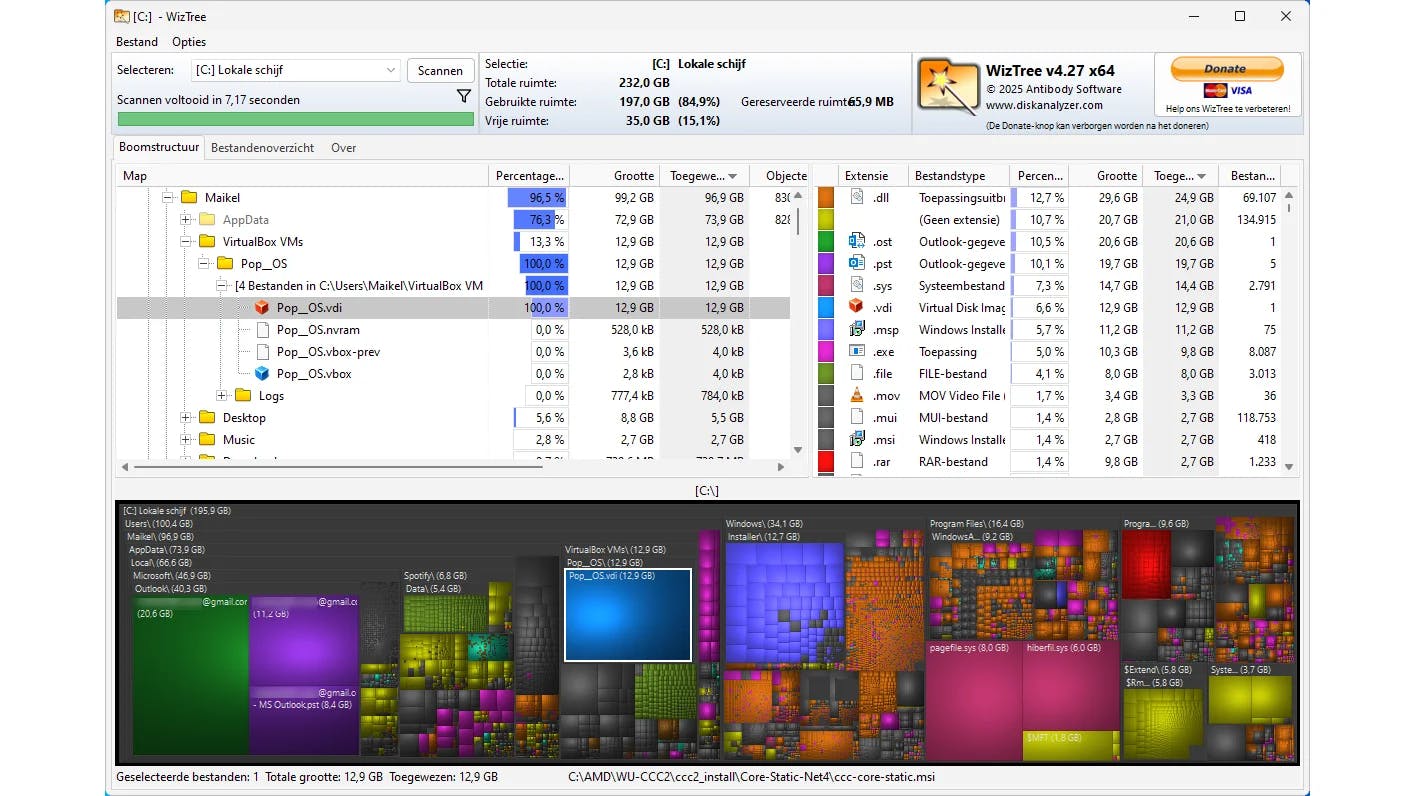The image size is (1415, 796).
Task: Sort the tree by the Map column header
Action: click(x=302, y=176)
